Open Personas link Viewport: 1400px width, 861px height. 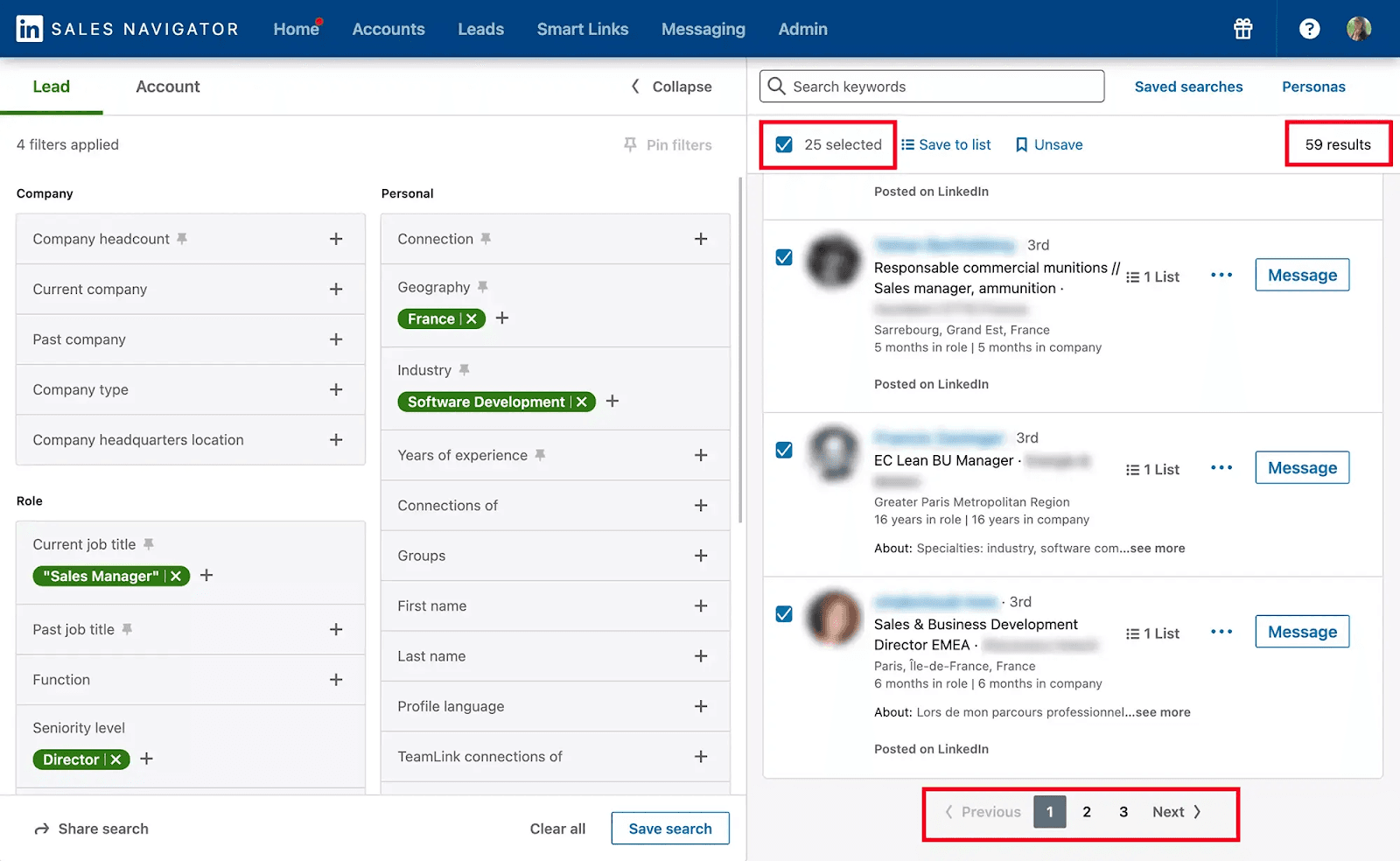(1313, 87)
